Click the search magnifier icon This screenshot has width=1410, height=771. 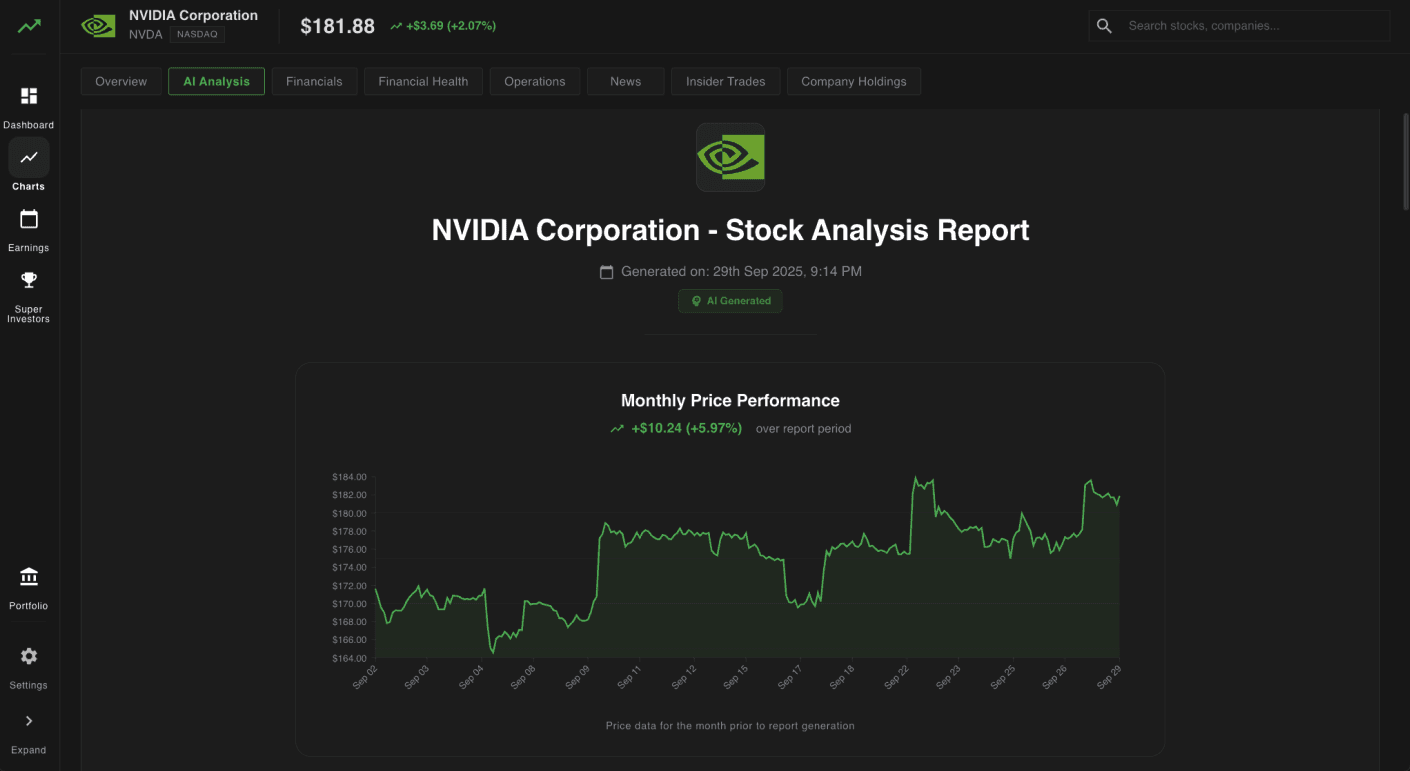coord(1104,26)
